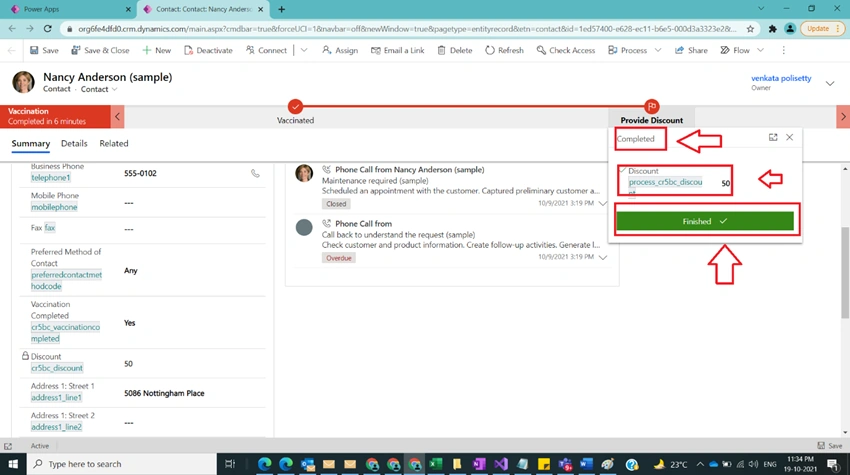
Task: Bookmark this page with star icon
Action: 750,29
